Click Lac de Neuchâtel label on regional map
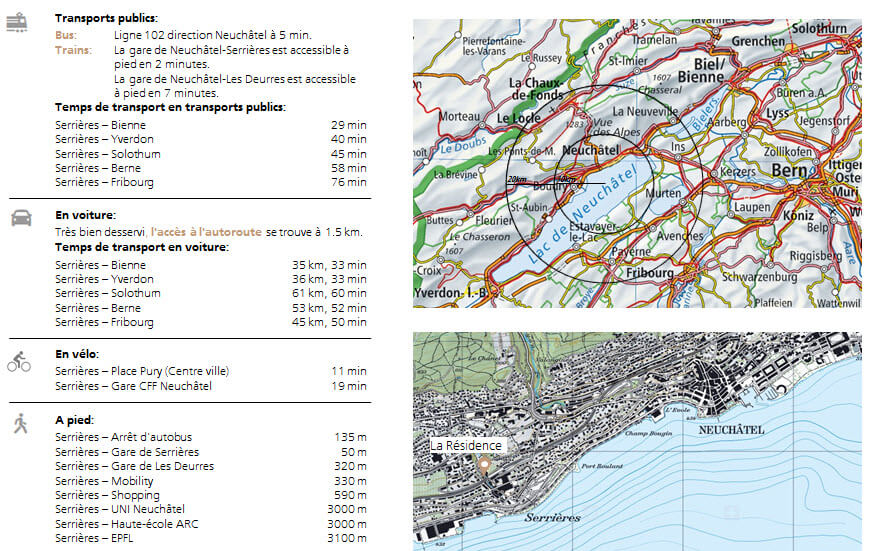Viewport: 873px width, 551px height. 582,215
